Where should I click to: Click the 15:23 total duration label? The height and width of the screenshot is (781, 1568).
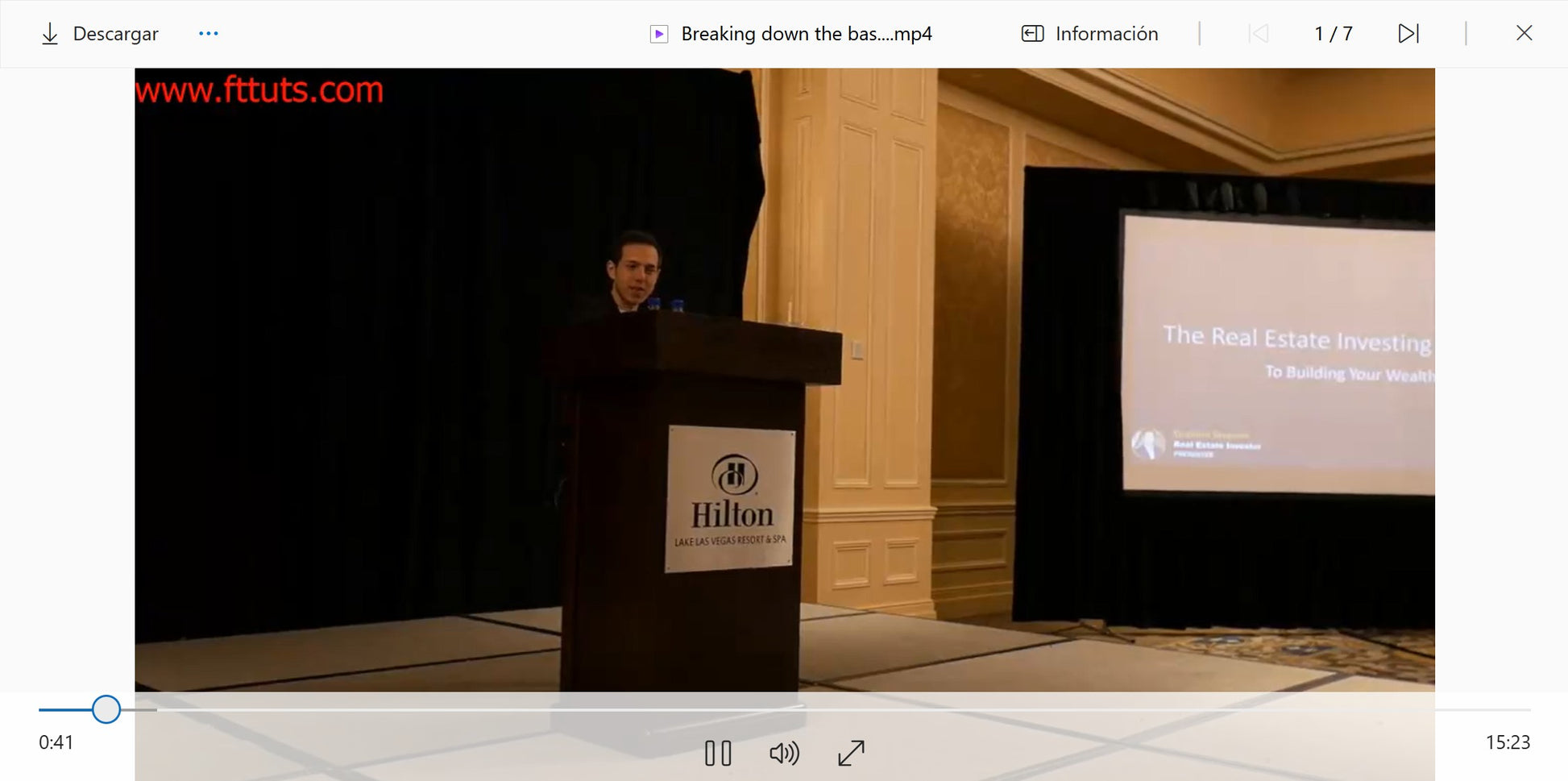pyautogui.click(x=1507, y=742)
